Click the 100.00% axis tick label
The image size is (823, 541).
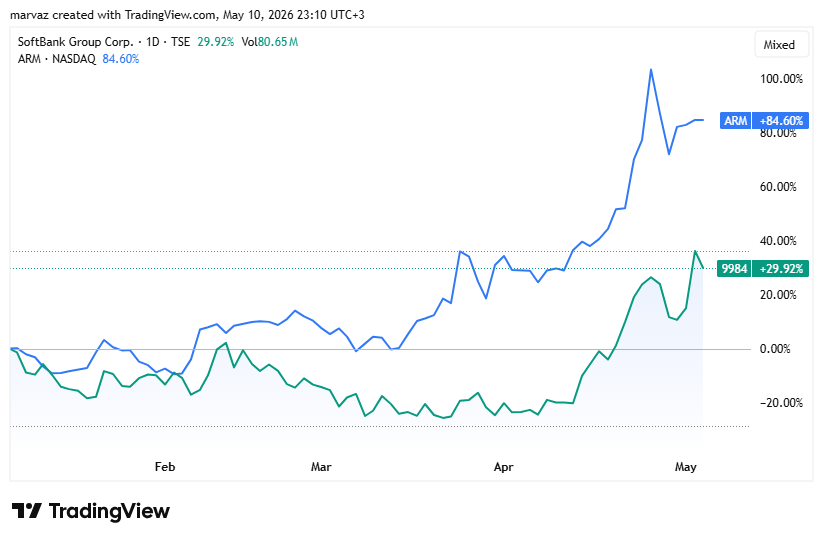click(781, 79)
